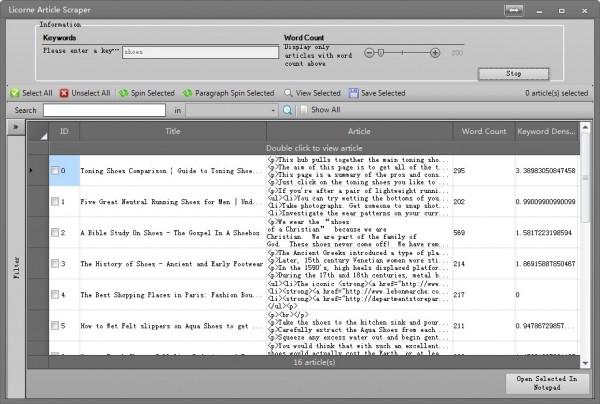Click the scrollbar down arrow
The image size is (600, 404).
(x=585, y=363)
